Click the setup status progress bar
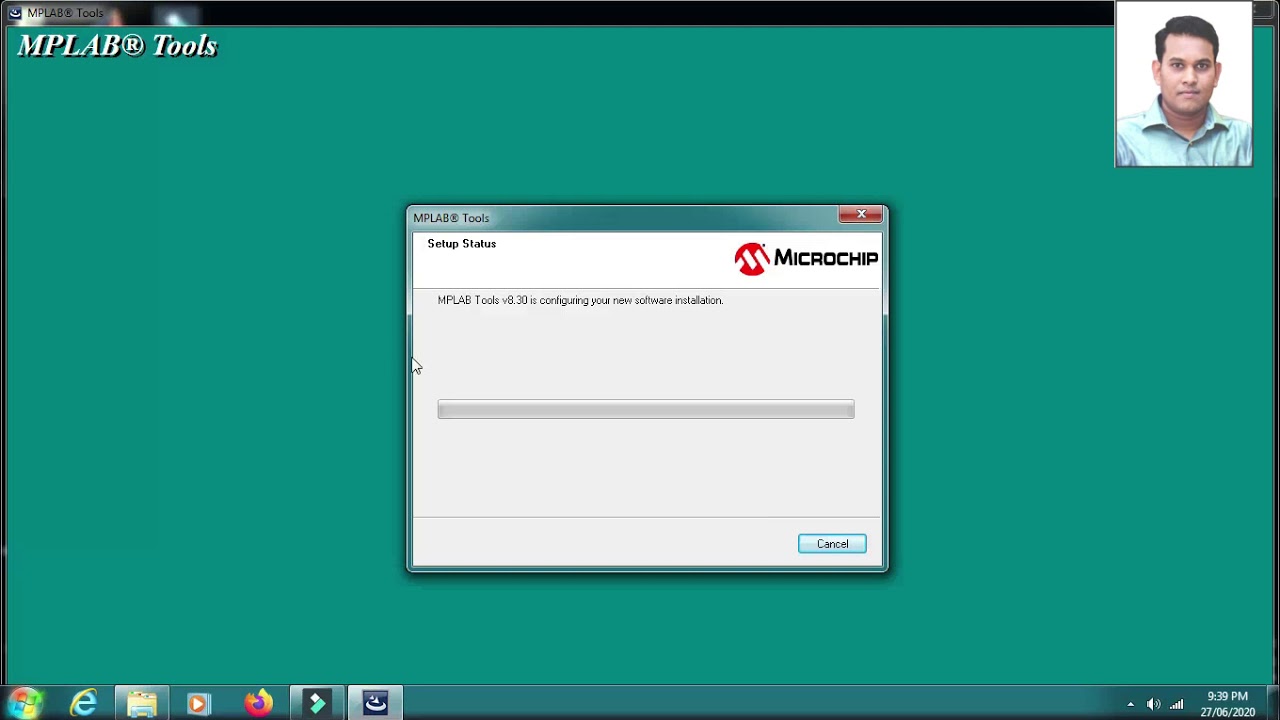Image resolution: width=1280 pixels, height=720 pixels. pos(646,409)
